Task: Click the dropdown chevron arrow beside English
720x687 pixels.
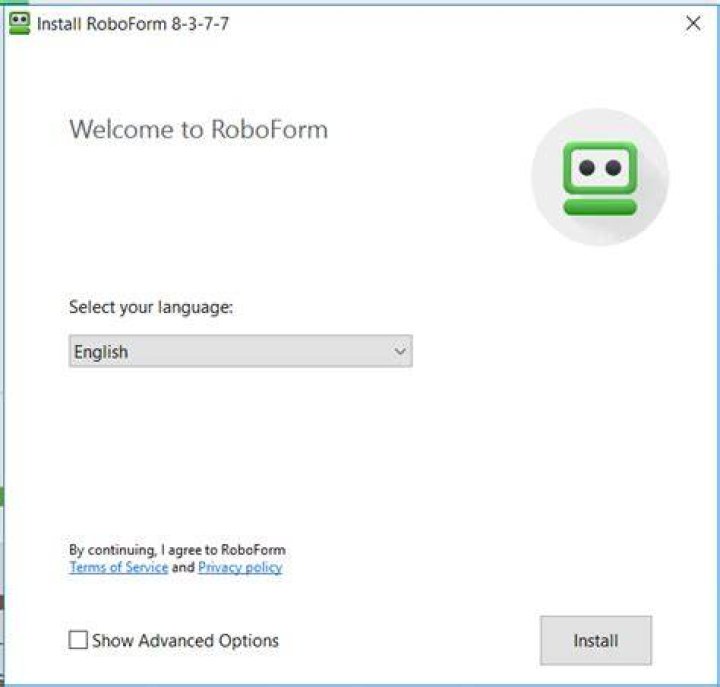Action: coord(400,352)
